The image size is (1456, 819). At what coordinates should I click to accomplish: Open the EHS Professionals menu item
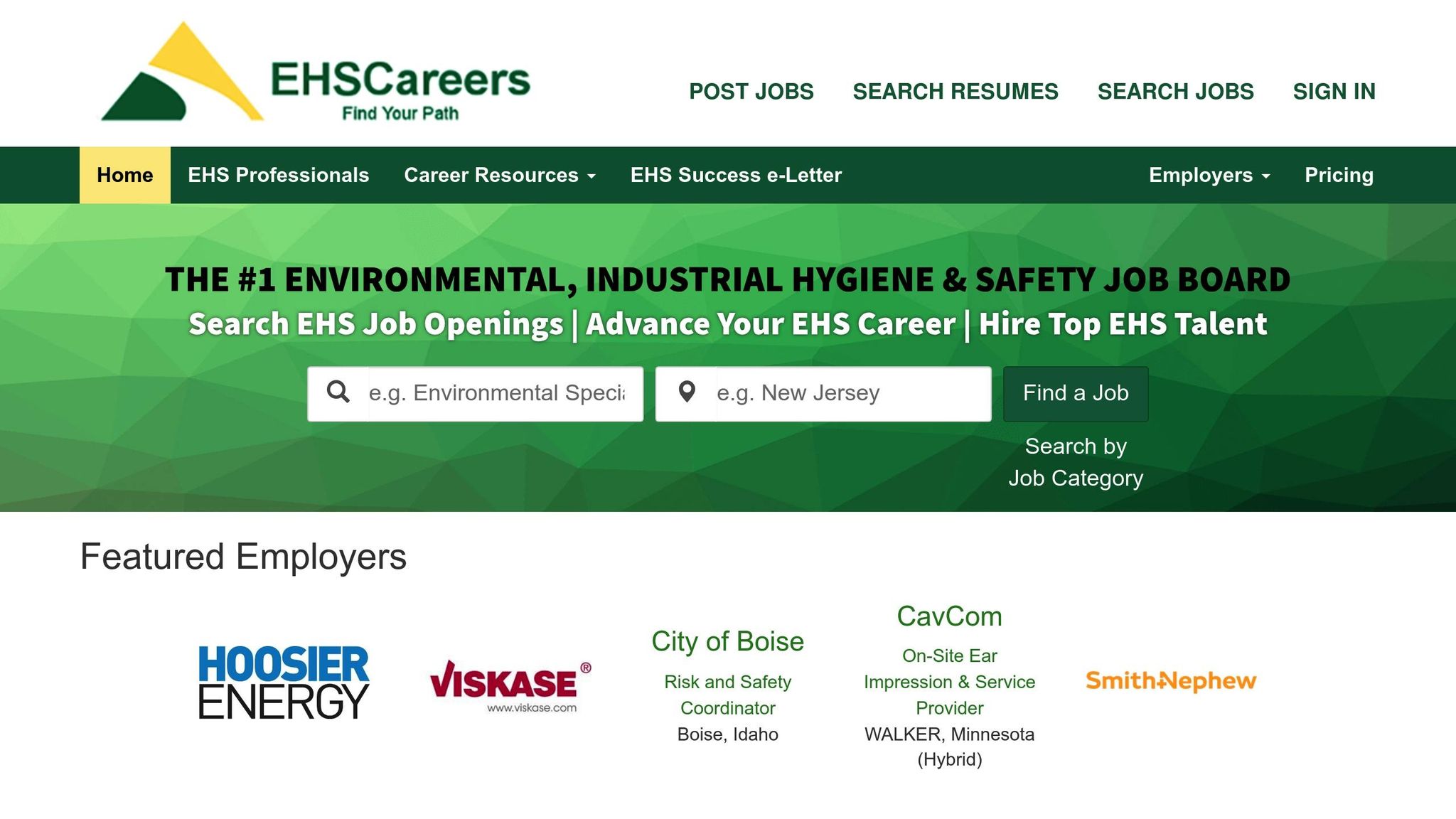278,176
